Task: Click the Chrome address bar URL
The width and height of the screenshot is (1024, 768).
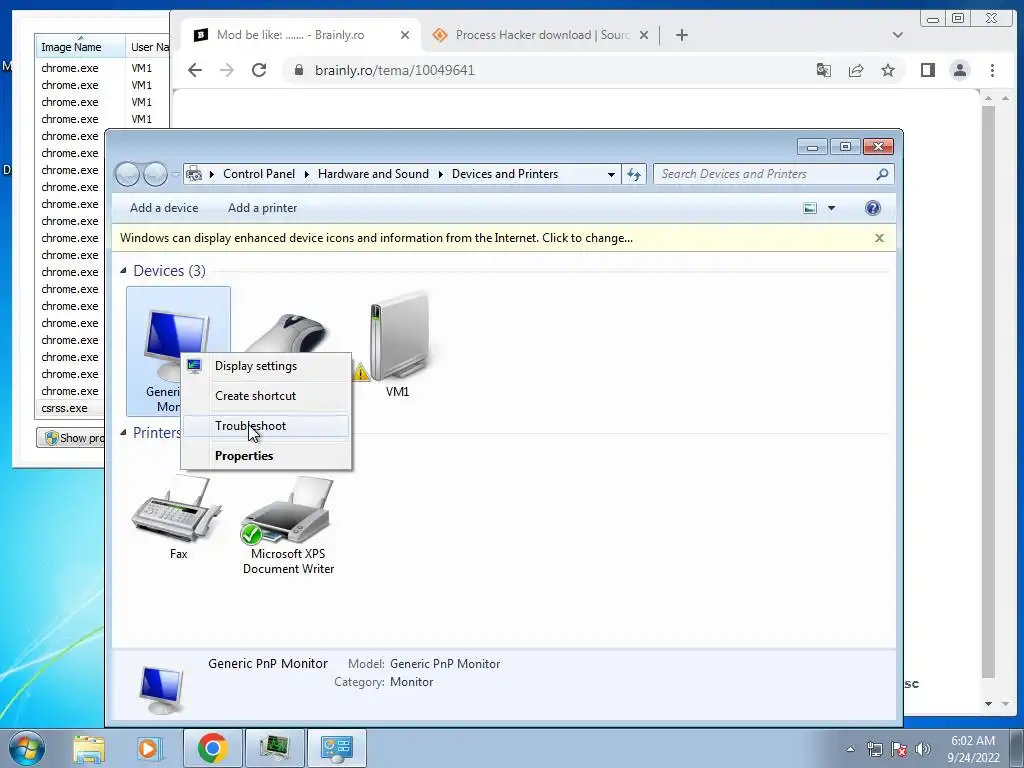Action: [394, 70]
